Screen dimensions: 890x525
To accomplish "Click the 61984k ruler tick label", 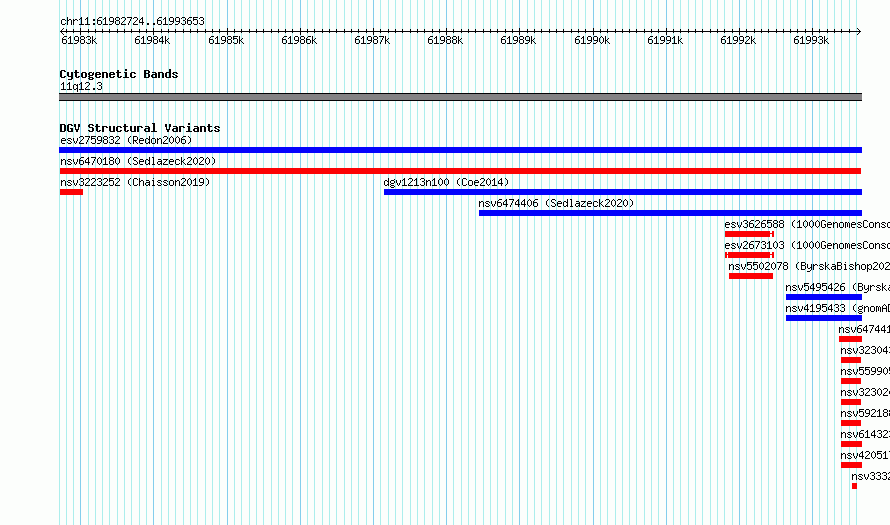I will [x=152, y=40].
